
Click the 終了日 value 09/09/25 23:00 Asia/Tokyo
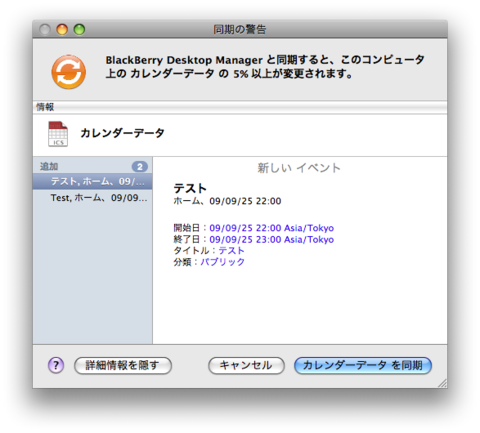(271, 239)
